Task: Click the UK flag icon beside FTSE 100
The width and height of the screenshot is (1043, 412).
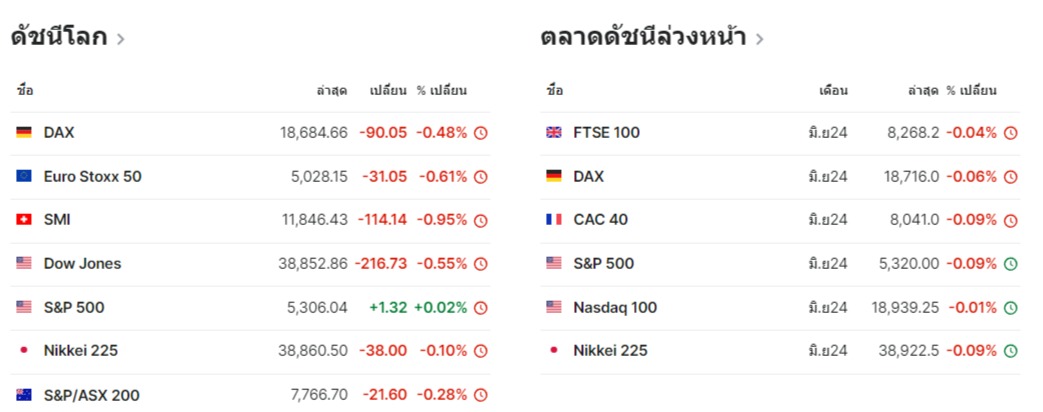Action: pos(554,133)
